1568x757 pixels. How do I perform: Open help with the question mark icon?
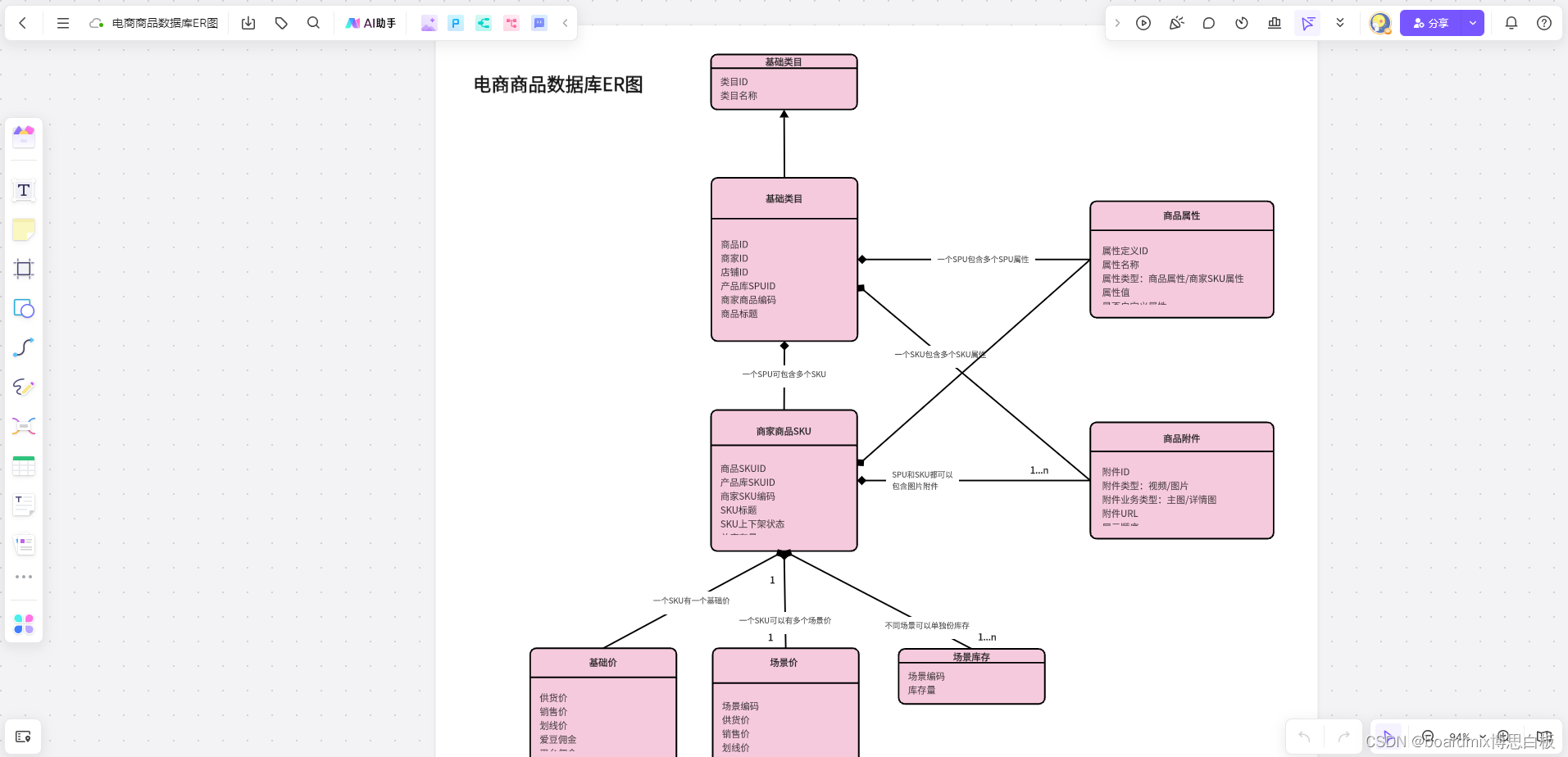(1544, 23)
